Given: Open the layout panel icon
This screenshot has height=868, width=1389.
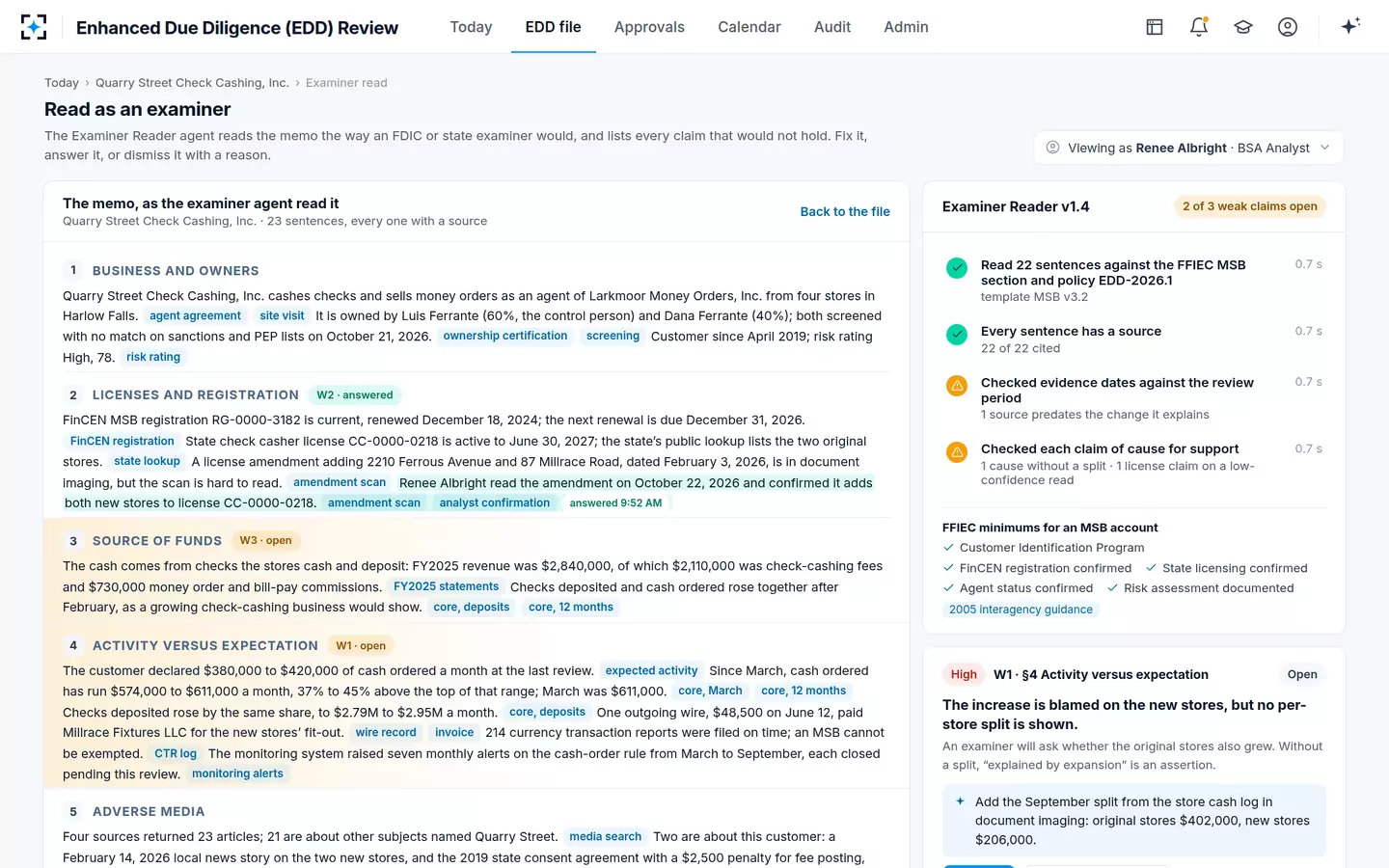Looking at the screenshot, I should click(x=1155, y=27).
